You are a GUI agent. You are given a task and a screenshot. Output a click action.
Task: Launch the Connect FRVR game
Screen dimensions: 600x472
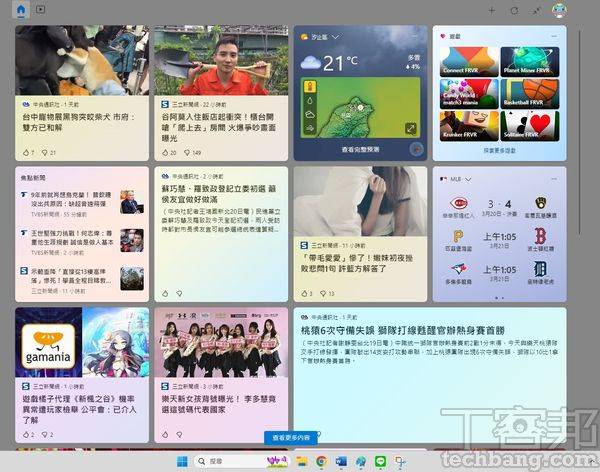point(469,62)
